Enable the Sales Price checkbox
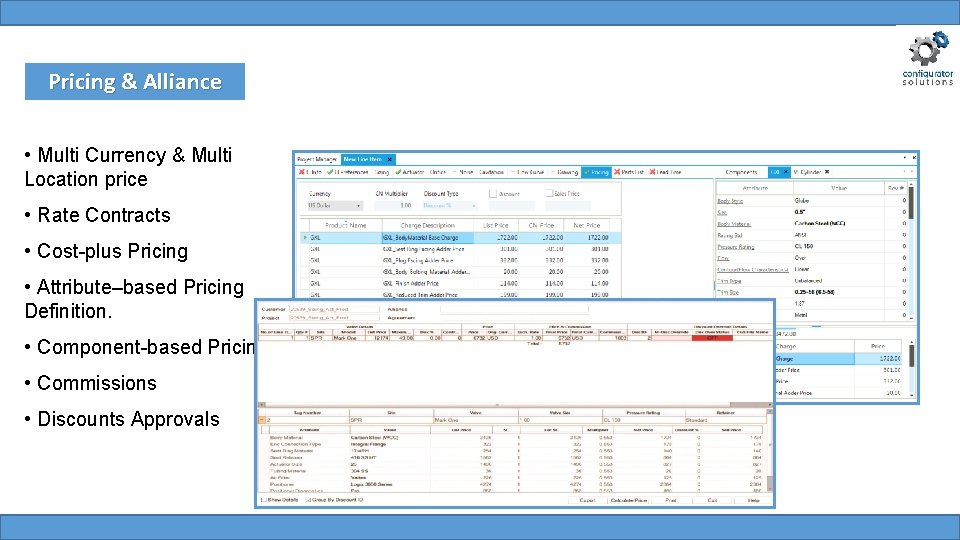The height and width of the screenshot is (540, 960). pyautogui.click(x=549, y=193)
